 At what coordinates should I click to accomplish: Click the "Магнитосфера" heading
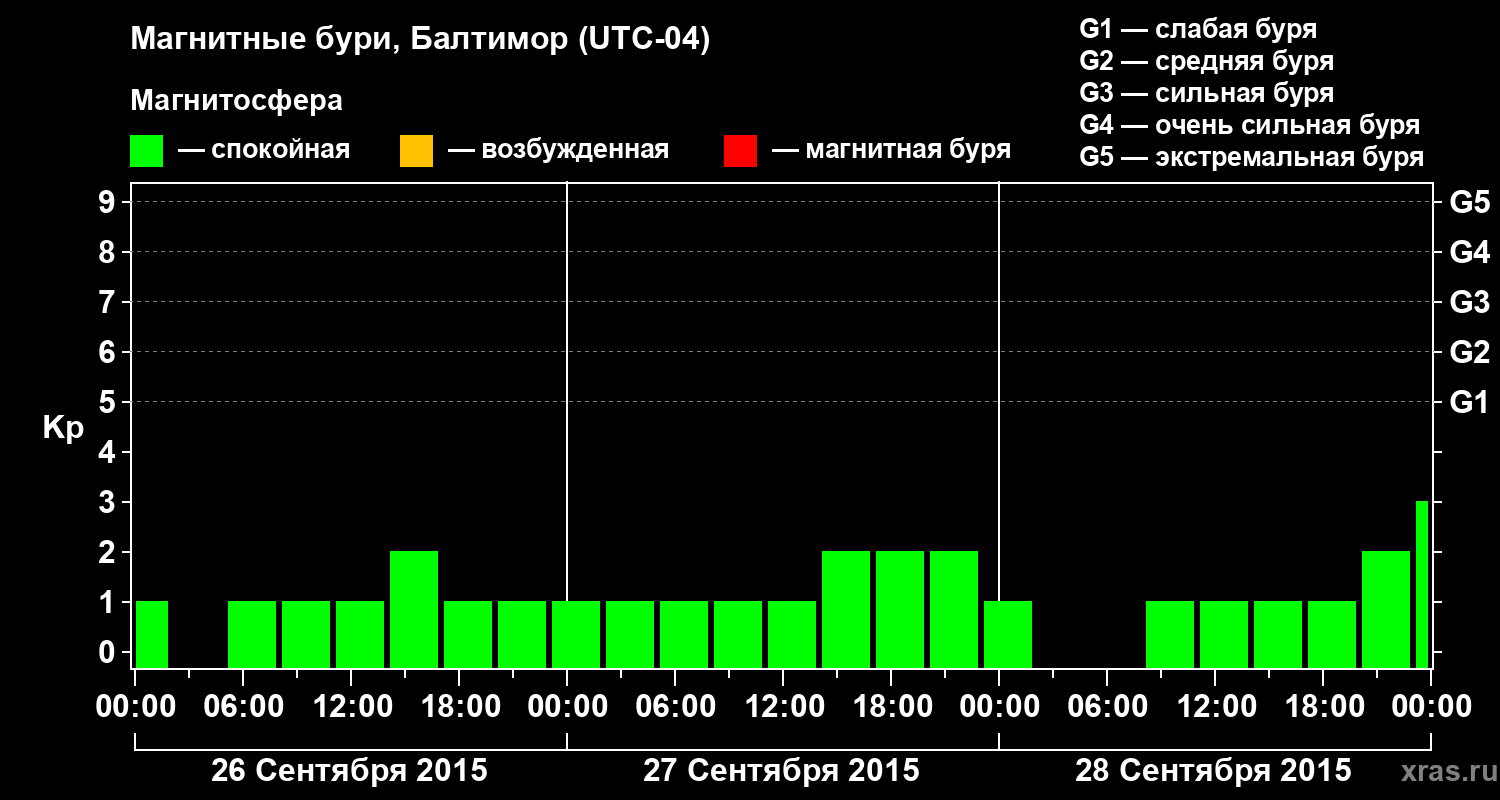point(236,101)
